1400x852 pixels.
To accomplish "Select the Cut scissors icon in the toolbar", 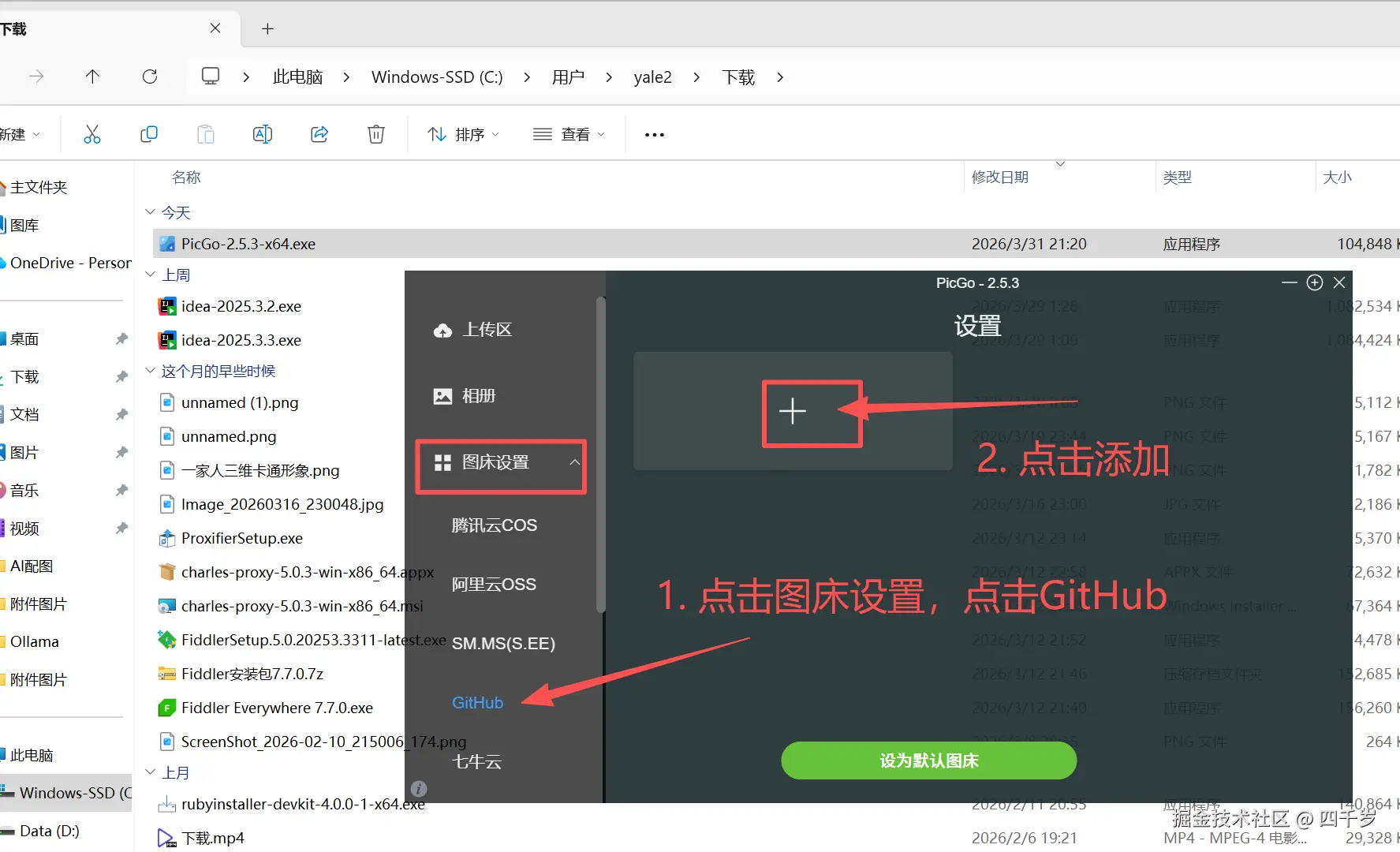I will (92, 134).
